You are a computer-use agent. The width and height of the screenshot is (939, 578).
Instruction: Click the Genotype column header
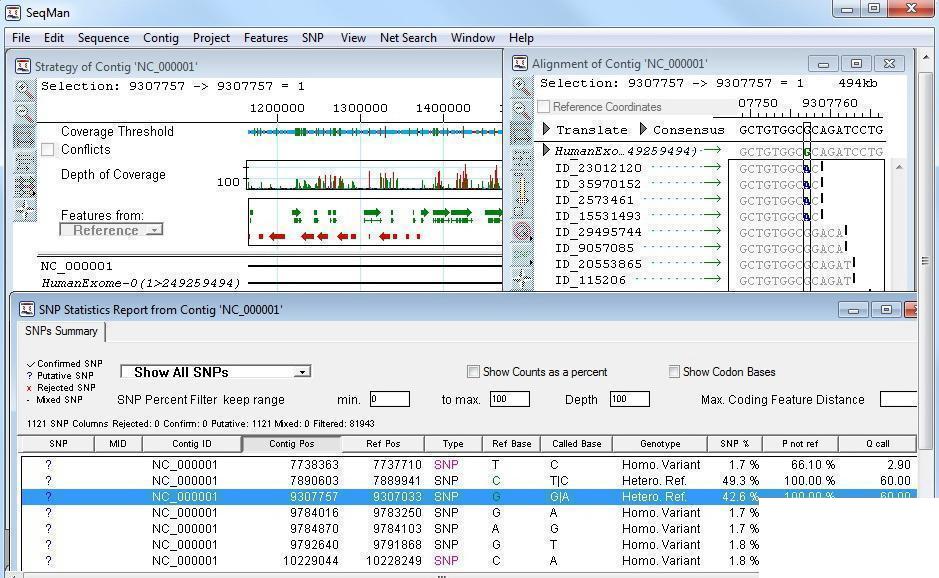[x=660, y=444]
